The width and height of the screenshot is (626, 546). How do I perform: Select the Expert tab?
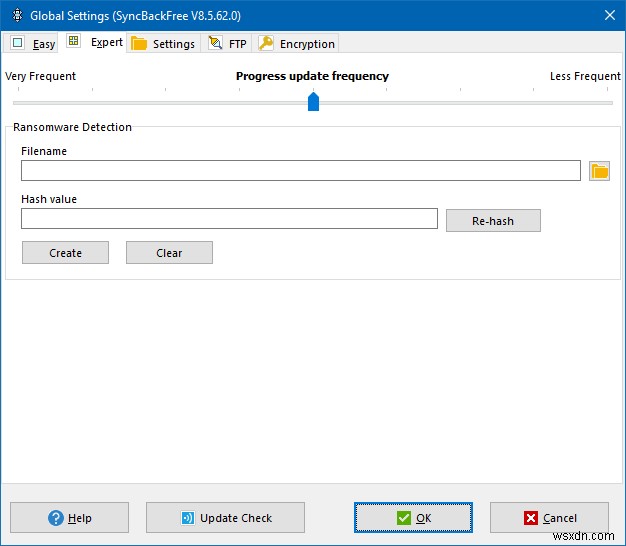click(93, 42)
